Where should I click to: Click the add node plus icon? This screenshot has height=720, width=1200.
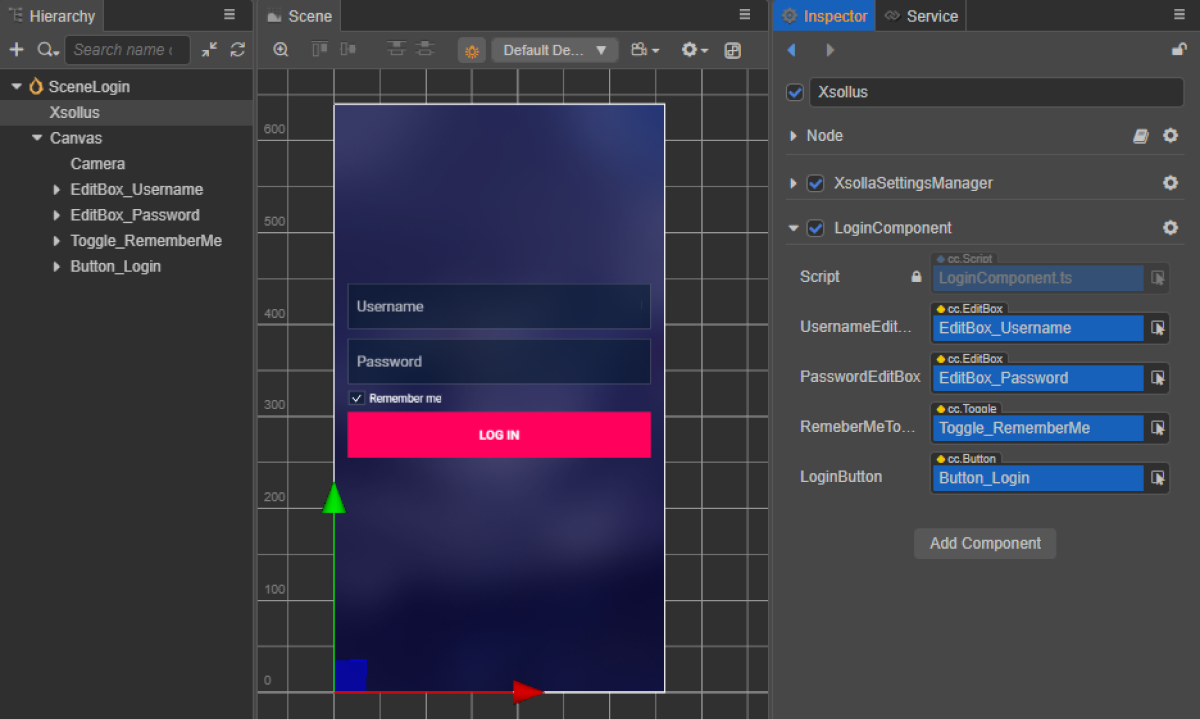pos(16,50)
